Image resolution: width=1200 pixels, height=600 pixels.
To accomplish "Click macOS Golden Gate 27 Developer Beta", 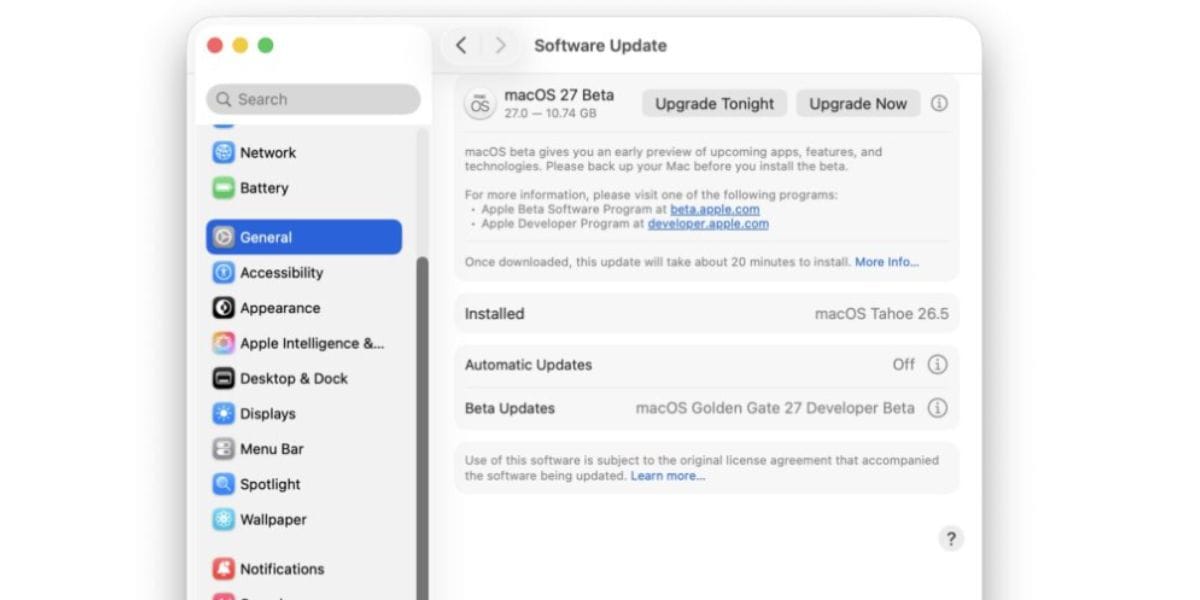I will (x=775, y=408).
